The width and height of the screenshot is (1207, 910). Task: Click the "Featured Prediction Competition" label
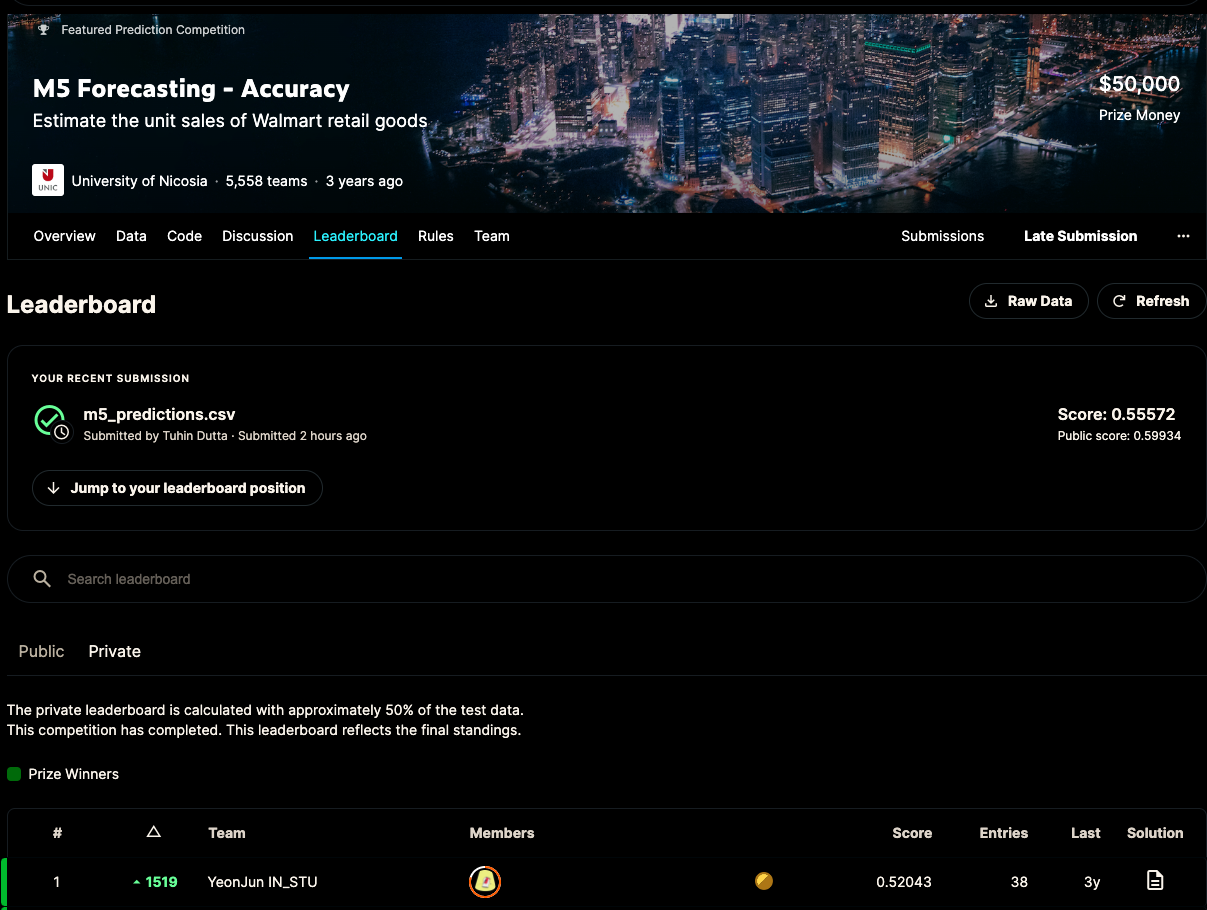tap(153, 30)
